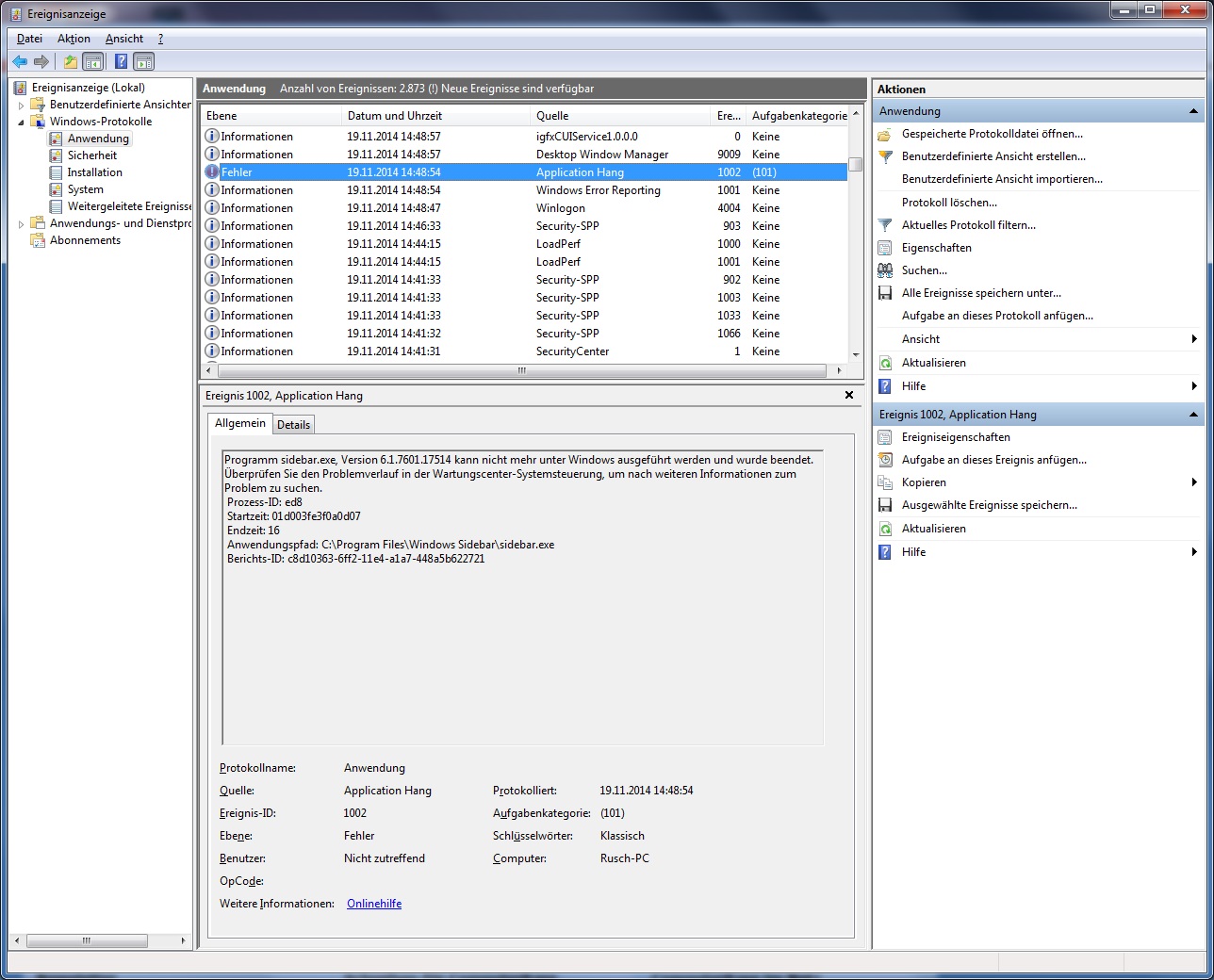The image size is (1214, 980).
Task: Toggle the action pane toolbar icon
Action: point(144,62)
